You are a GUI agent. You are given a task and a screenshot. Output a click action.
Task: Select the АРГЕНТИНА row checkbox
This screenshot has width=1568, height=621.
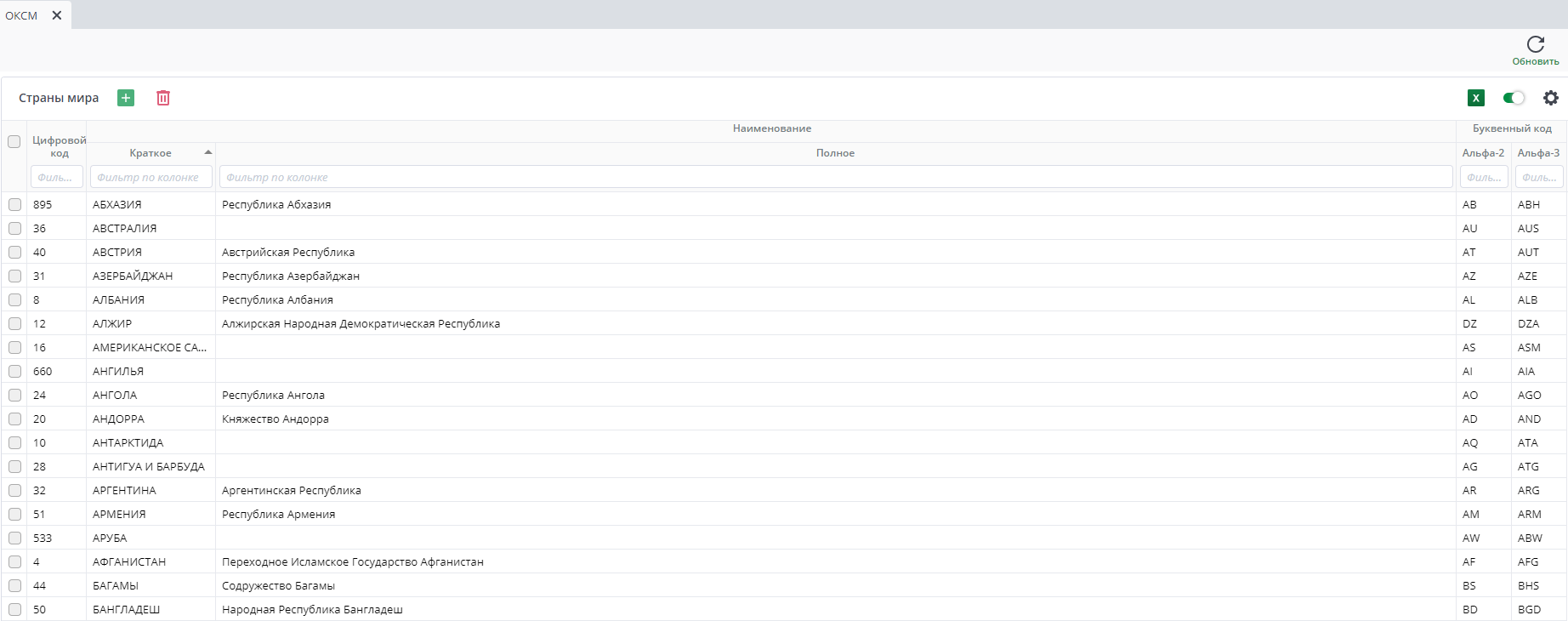point(14,490)
